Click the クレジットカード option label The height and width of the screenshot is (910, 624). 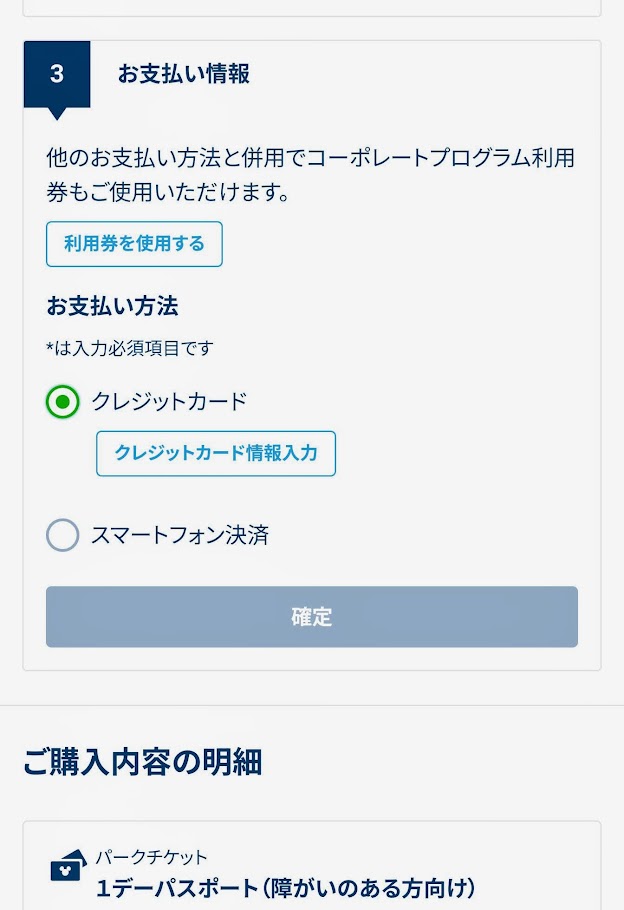tap(169, 402)
